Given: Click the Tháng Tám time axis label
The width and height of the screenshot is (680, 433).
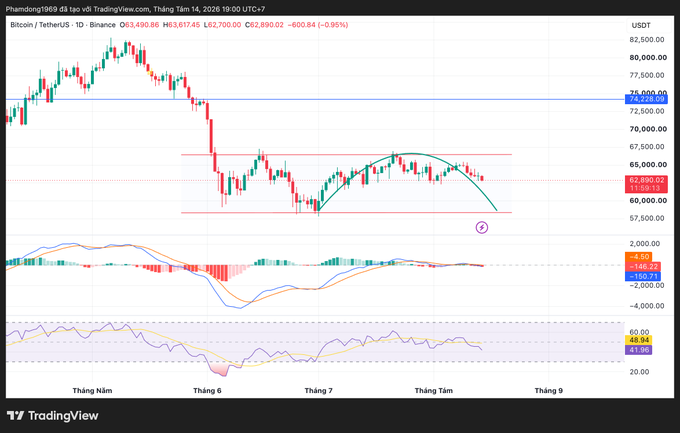Looking at the screenshot, I should 434,390.
